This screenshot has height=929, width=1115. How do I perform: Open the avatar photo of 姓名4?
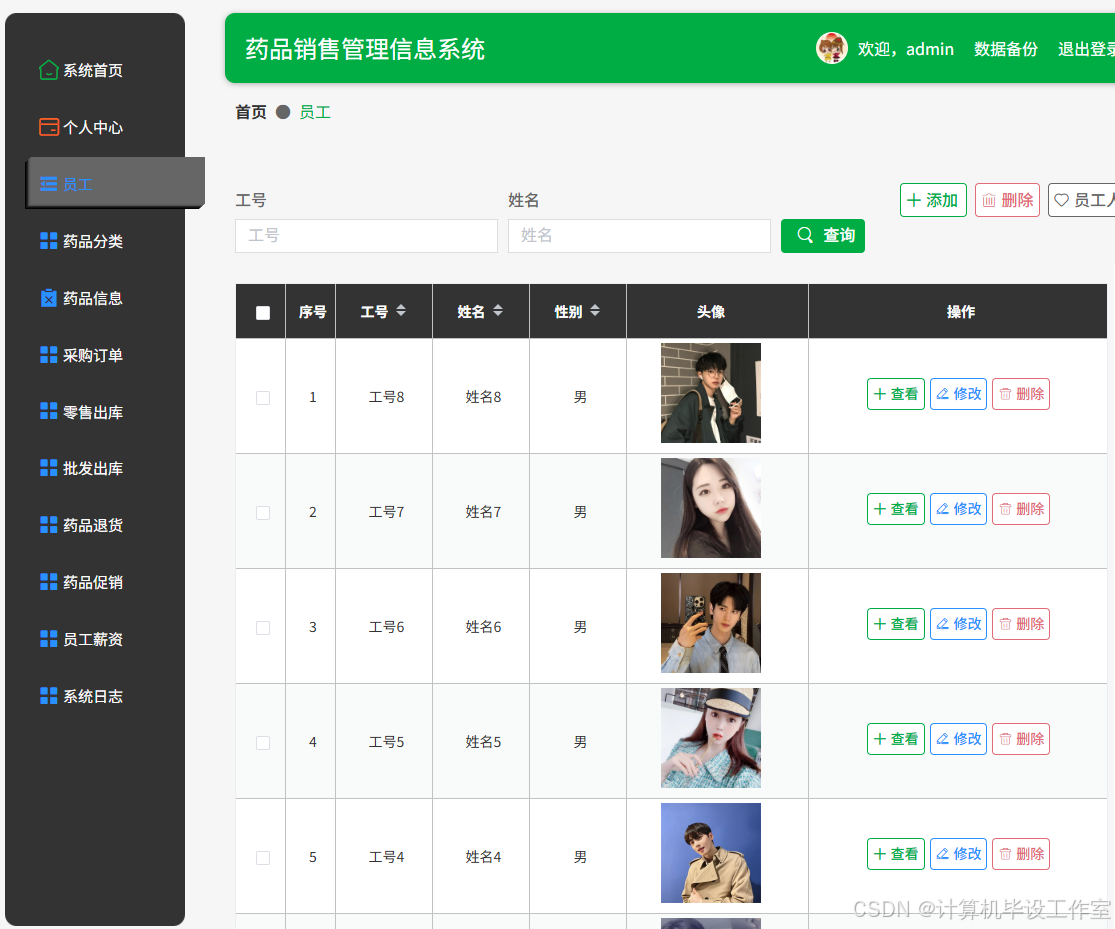tap(710, 853)
